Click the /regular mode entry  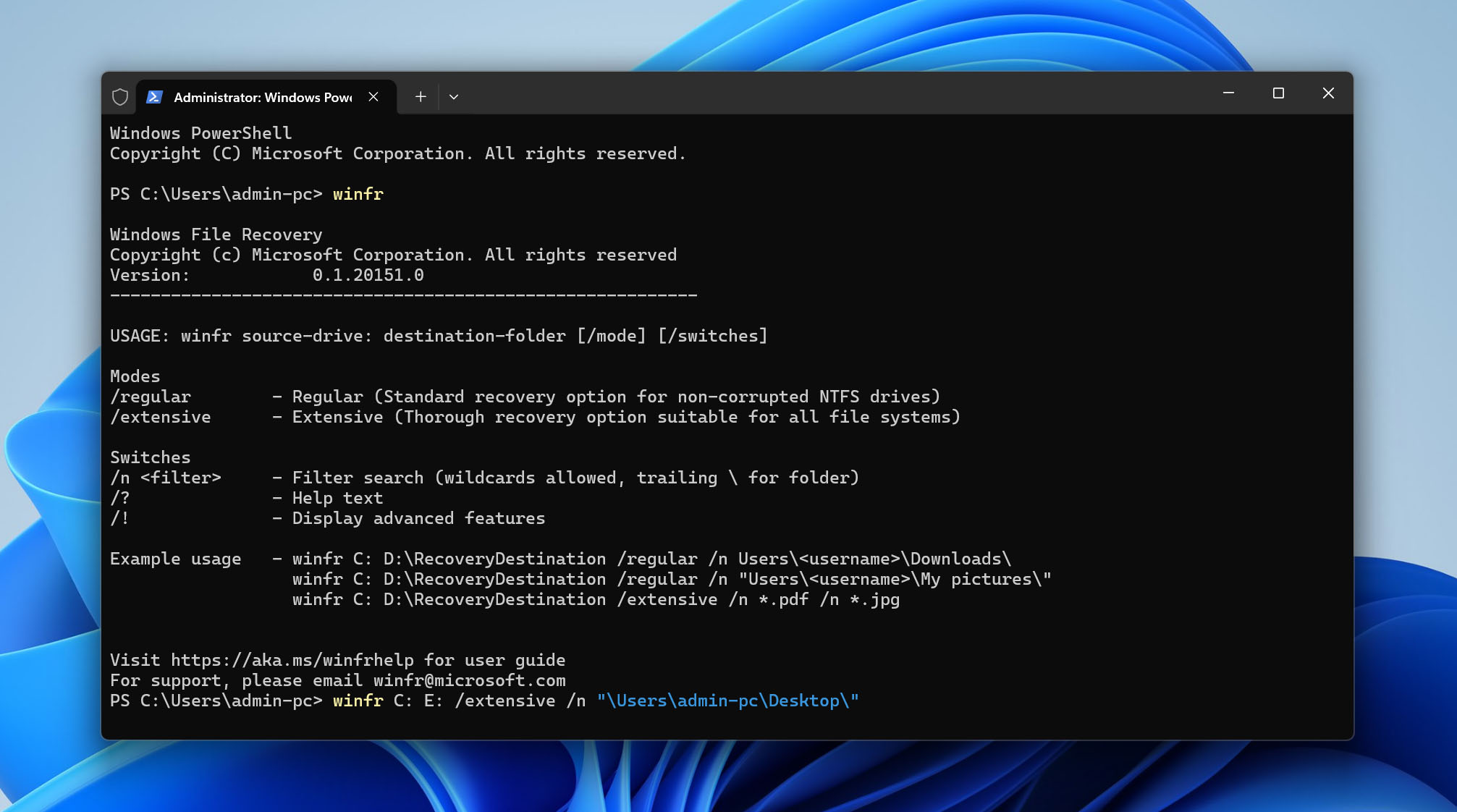point(525,397)
